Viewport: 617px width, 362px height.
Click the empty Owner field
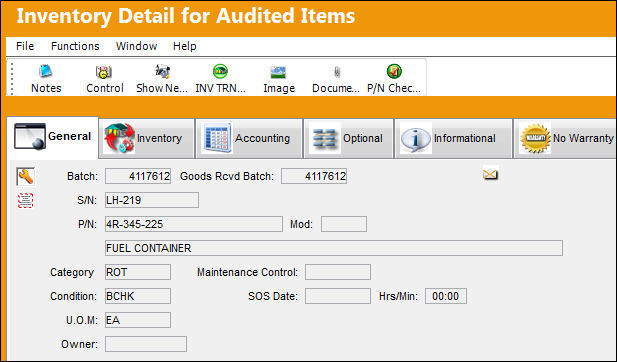pos(146,344)
